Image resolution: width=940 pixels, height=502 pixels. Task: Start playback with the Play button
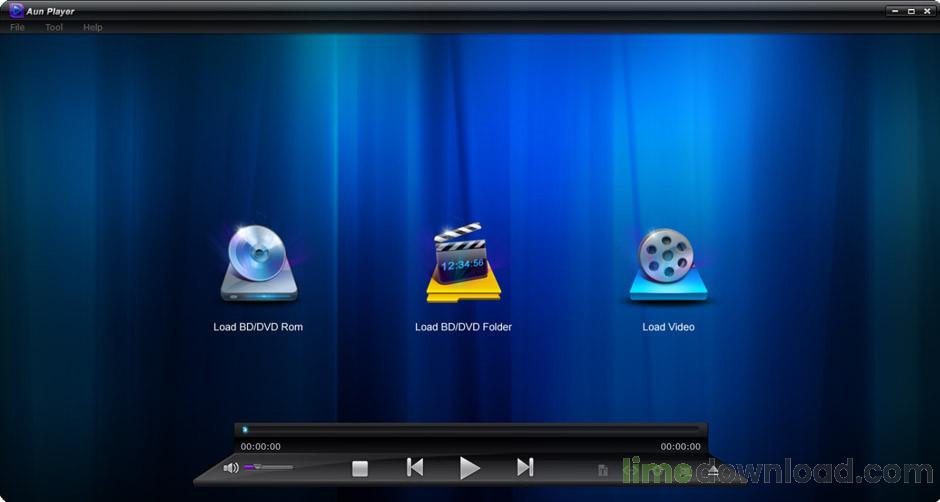coord(469,467)
